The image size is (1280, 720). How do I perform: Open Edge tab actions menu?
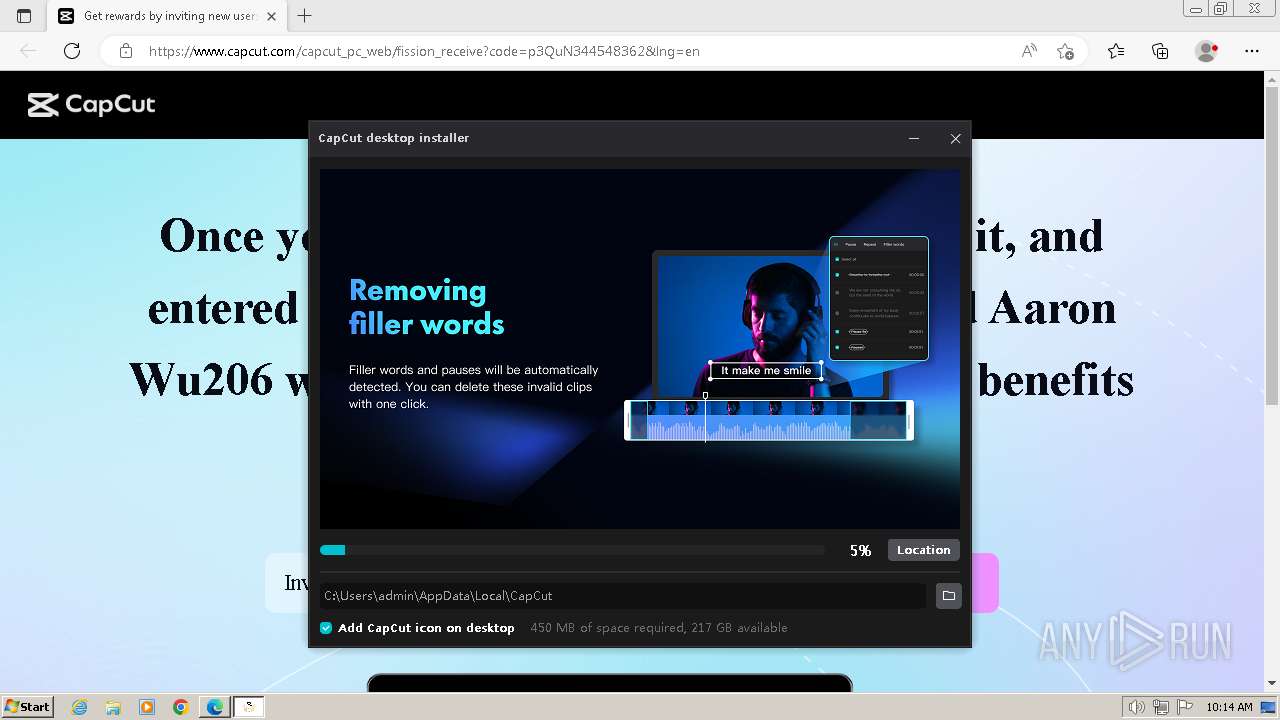click(24, 16)
